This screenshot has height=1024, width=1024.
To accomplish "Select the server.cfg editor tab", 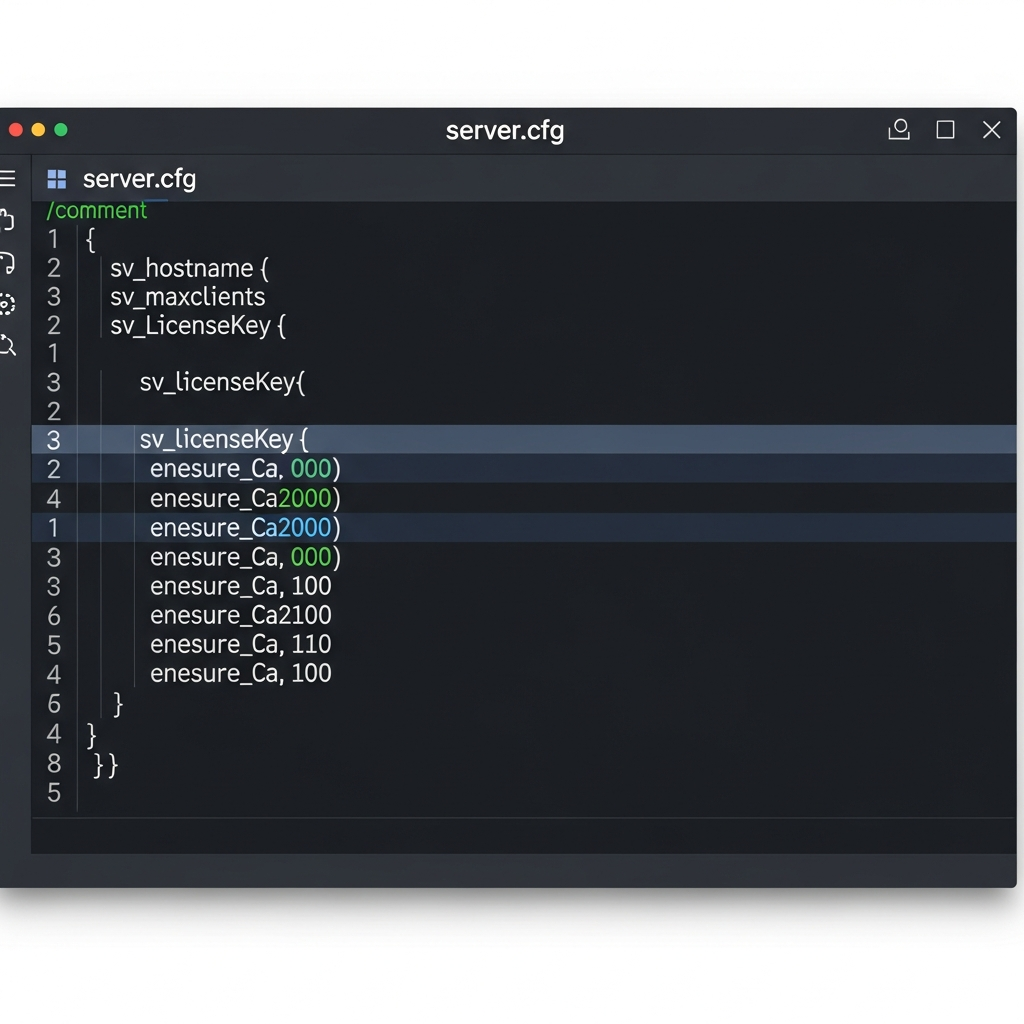I will click(x=122, y=179).
